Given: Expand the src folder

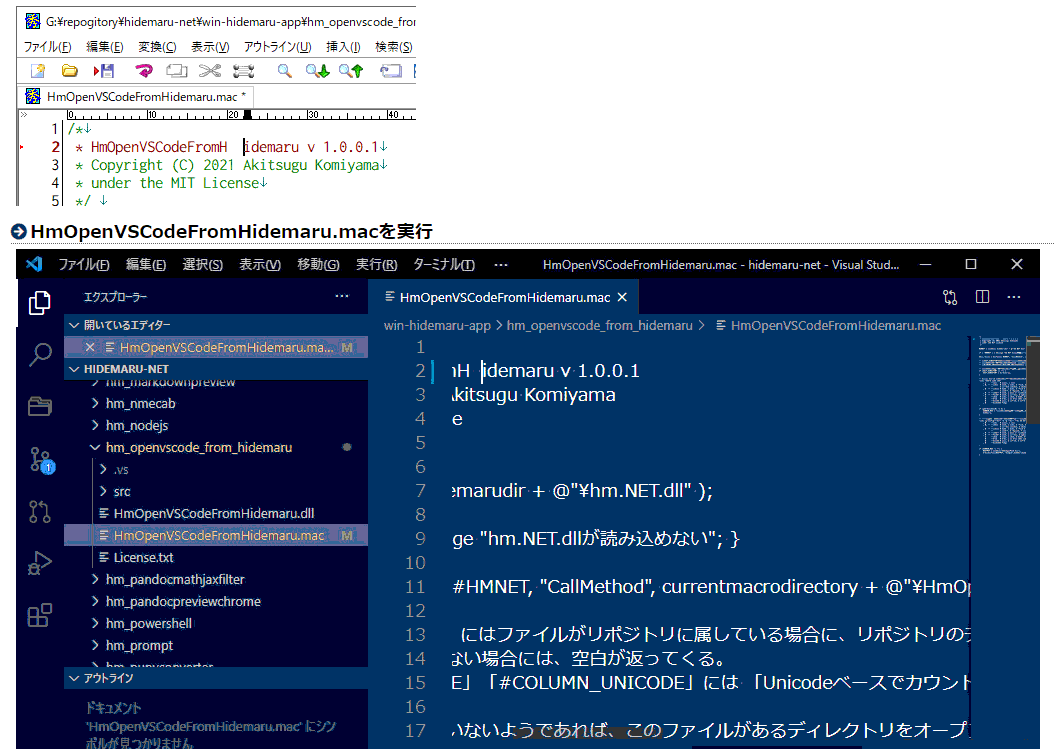Looking at the screenshot, I should 122,491.
